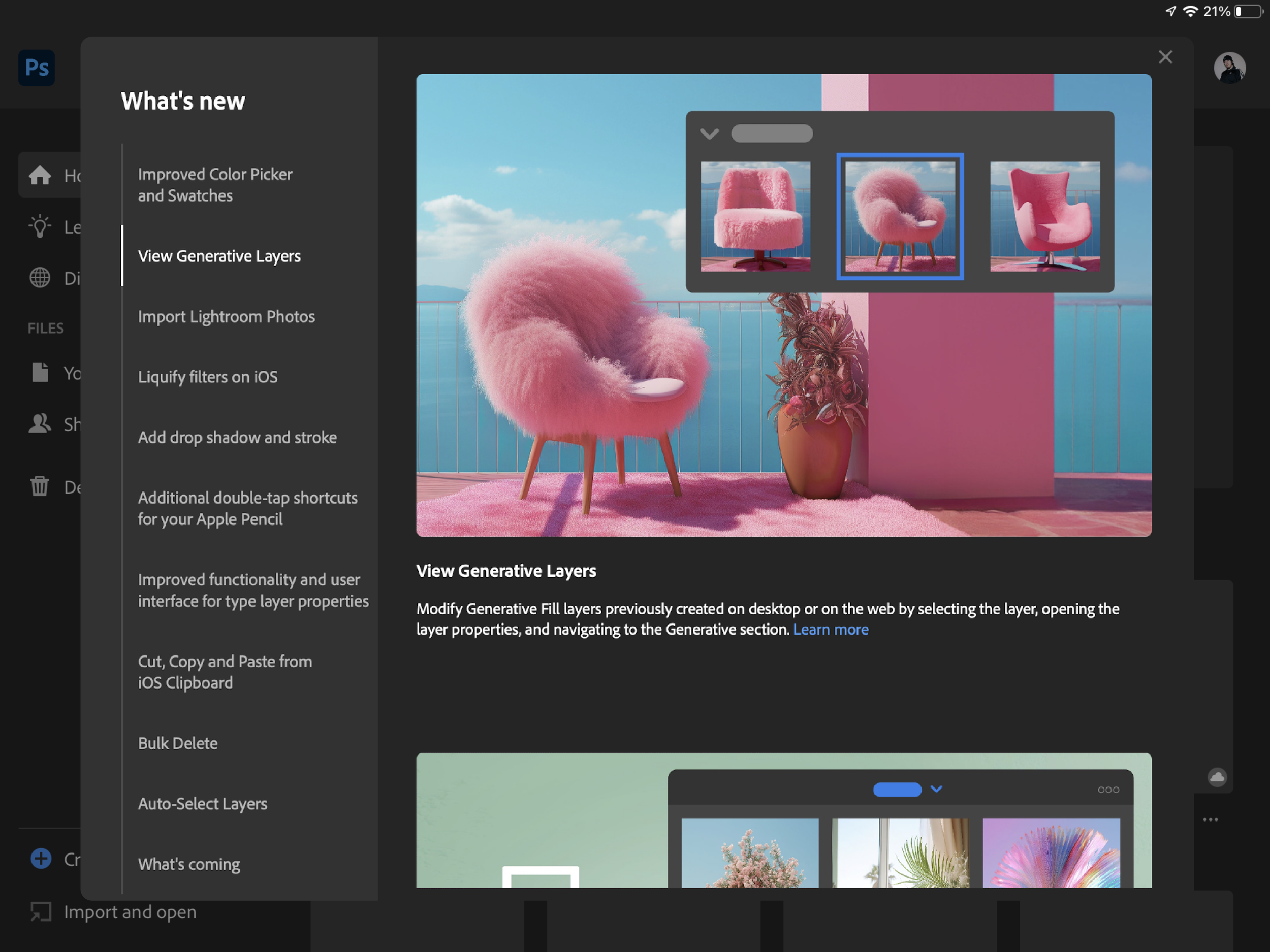Screen dimensions: 1270x952
Task: Open the Discover globe icon
Action: 40,278
